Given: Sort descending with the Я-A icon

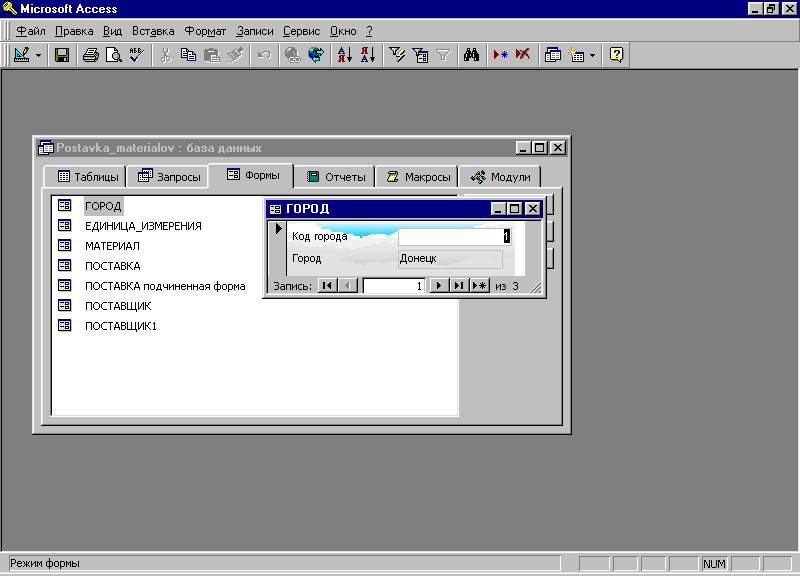Looking at the screenshot, I should pyautogui.click(x=368, y=55).
